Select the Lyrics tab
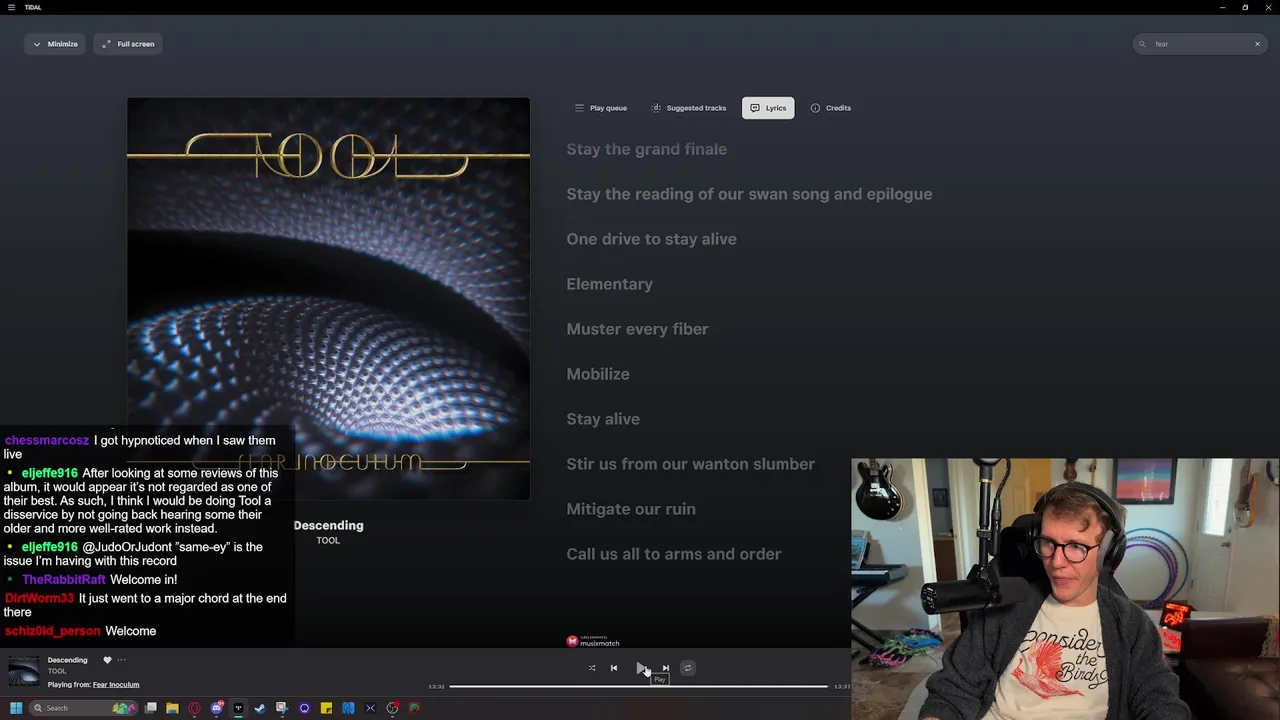Image resolution: width=1280 pixels, height=720 pixels. click(768, 108)
